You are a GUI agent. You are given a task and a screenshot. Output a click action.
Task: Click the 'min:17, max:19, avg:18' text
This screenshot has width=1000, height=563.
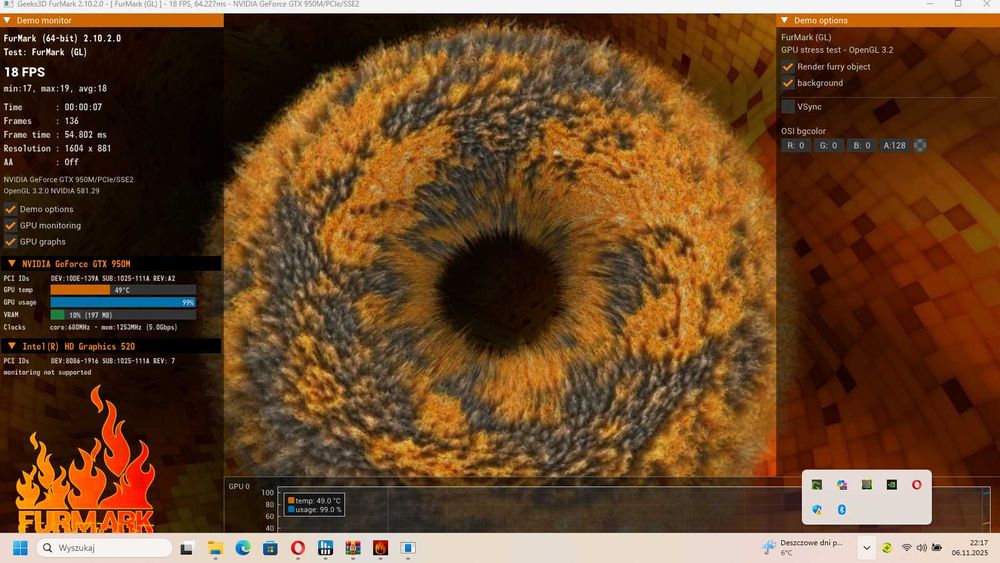(55, 89)
